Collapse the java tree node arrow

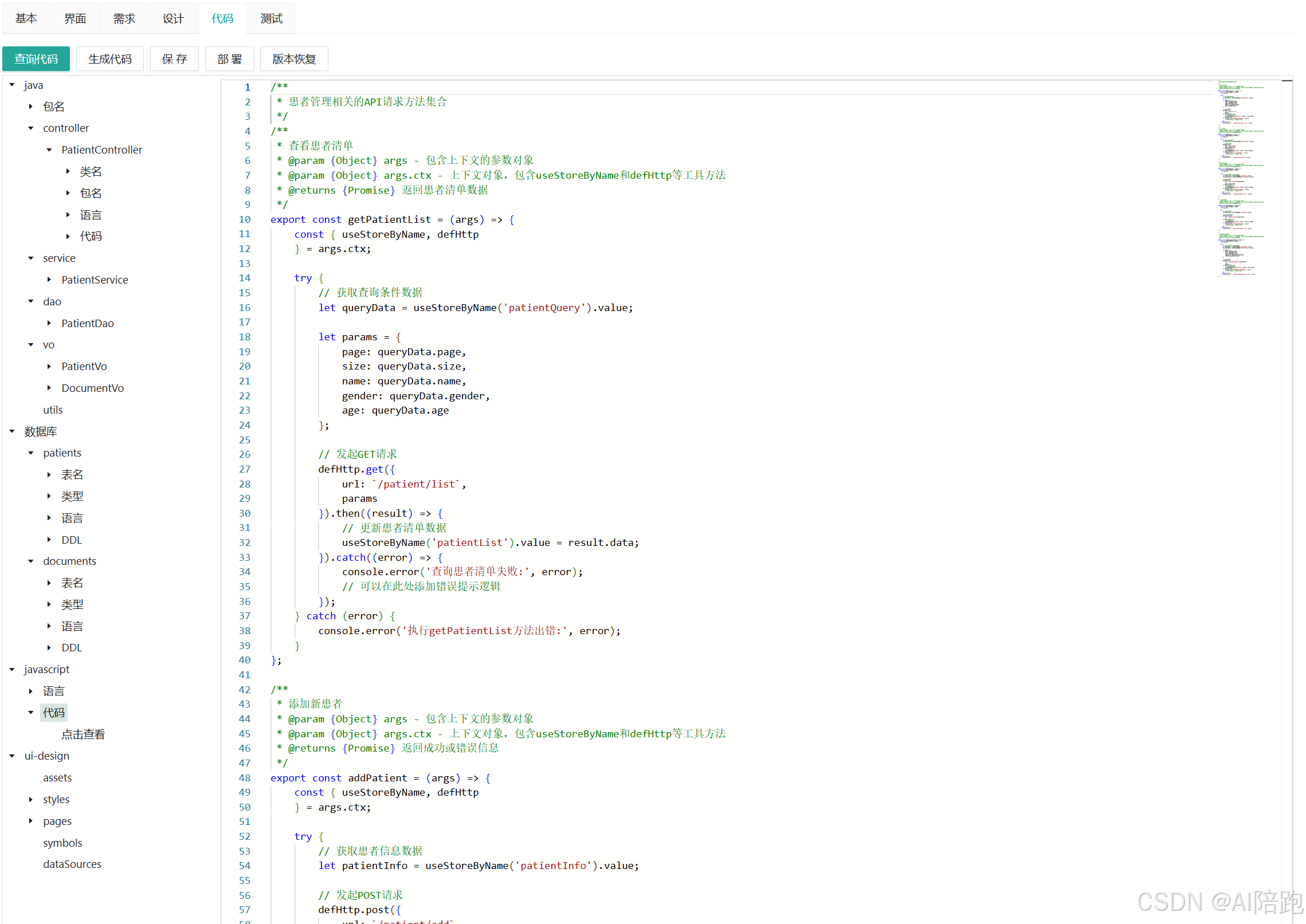(x=12, y=85)
